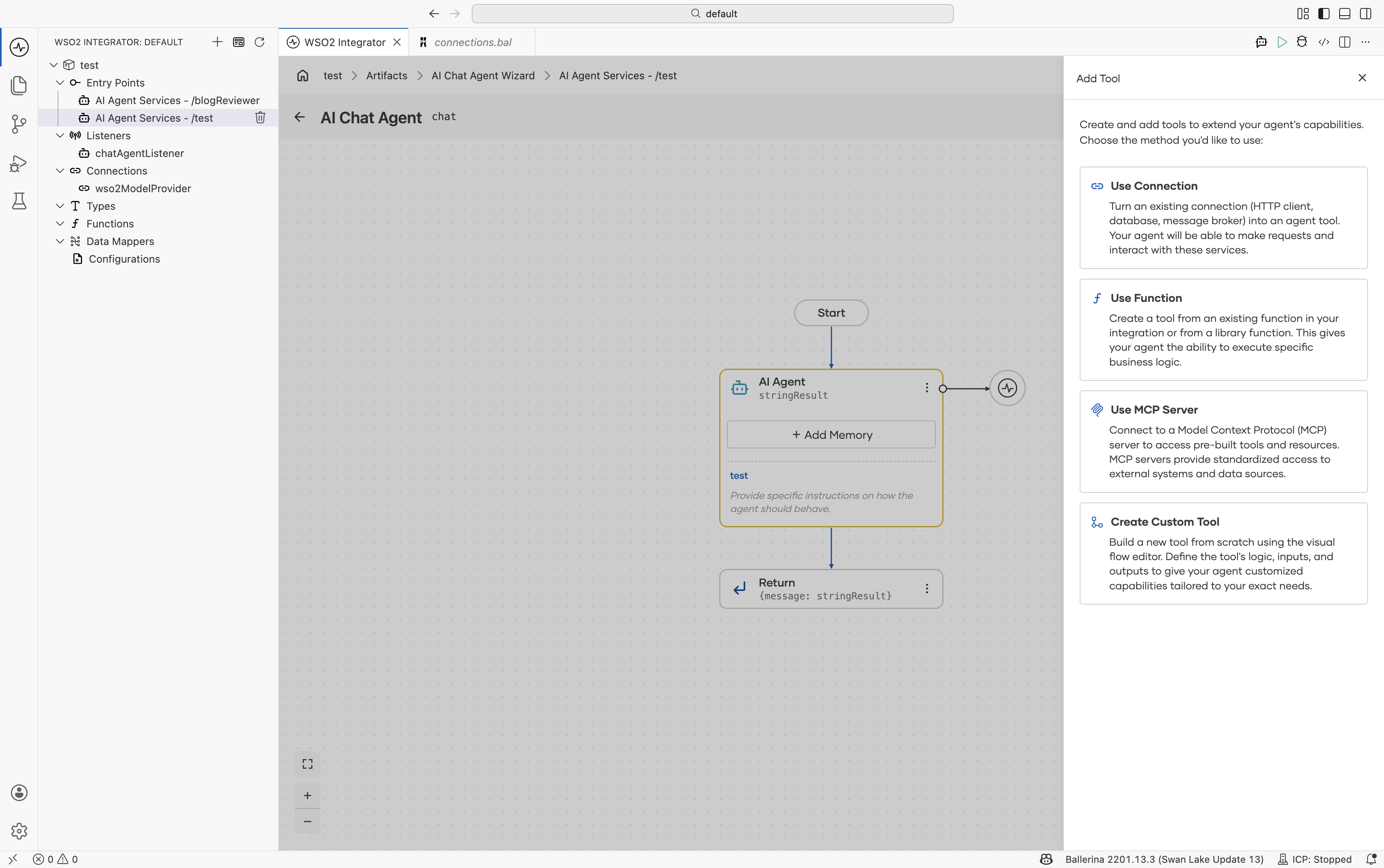Click the ICP: Stopped status item
The width and height of the screenshot is (1384, 868).
pyautogui.click(x=1315, y=859)
